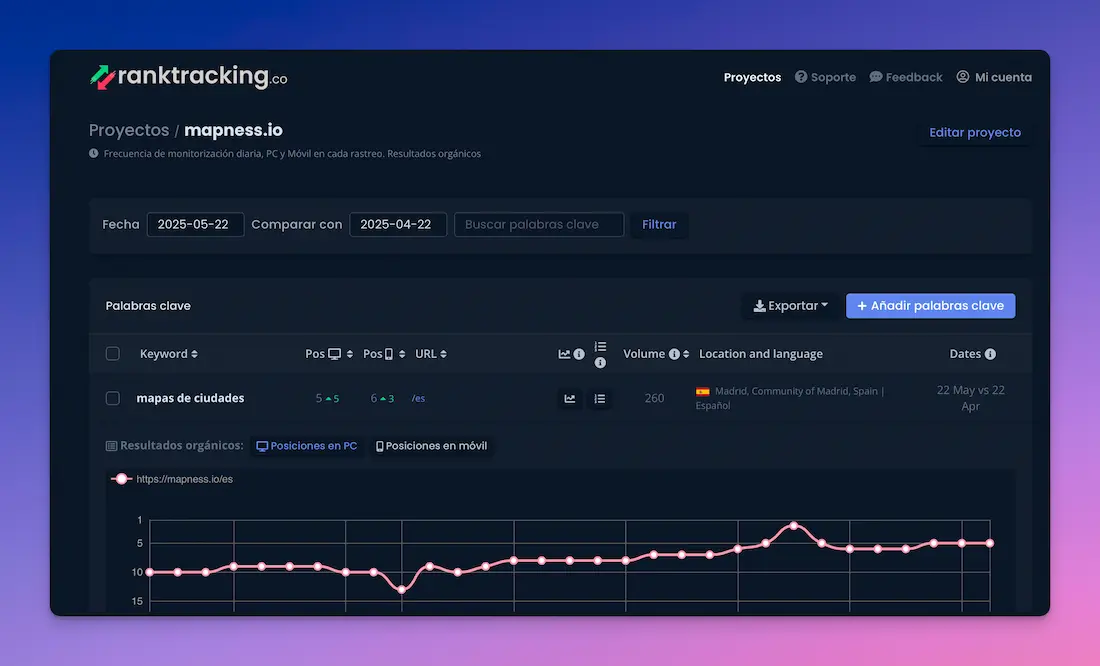Click the desktop monitor icon in the Pos column header

tap(335, 354)
